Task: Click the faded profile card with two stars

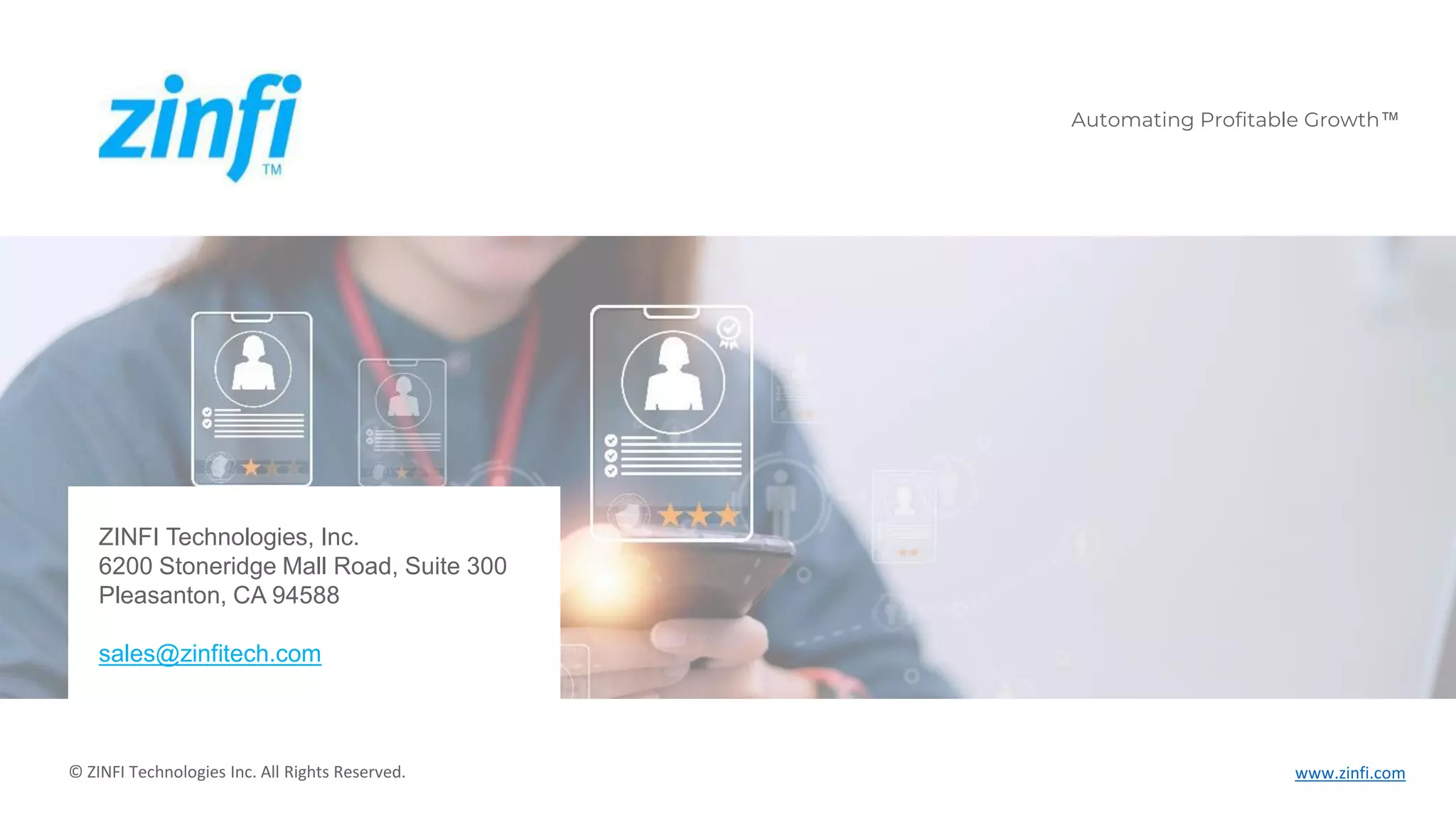Action: coord(904,516)
